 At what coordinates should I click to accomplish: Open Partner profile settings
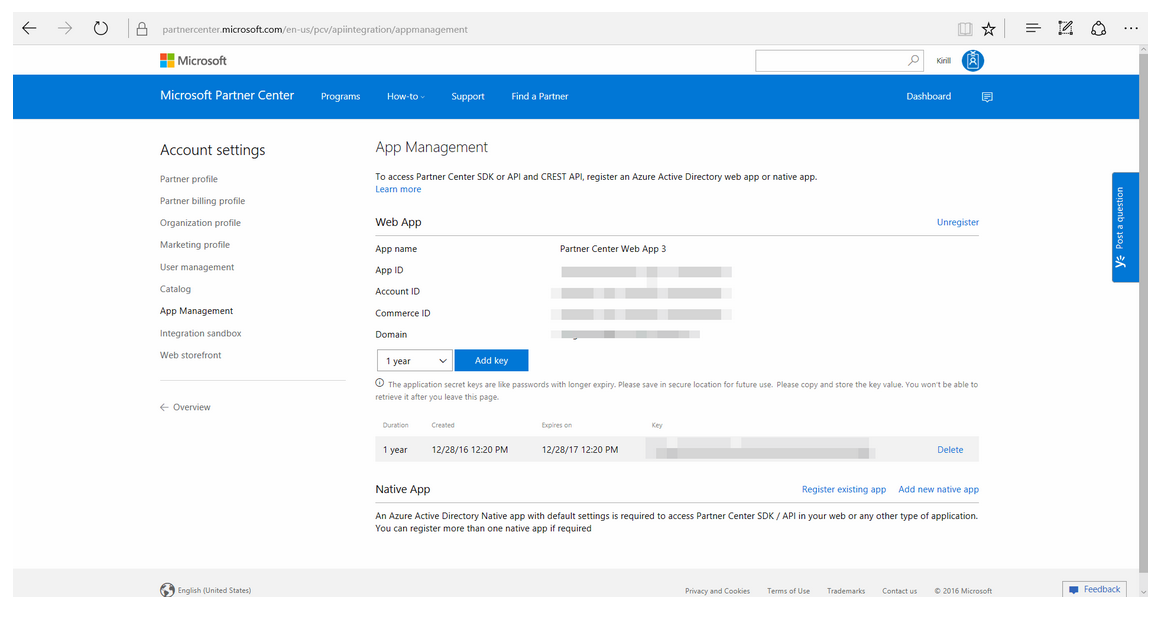point(189,179)
